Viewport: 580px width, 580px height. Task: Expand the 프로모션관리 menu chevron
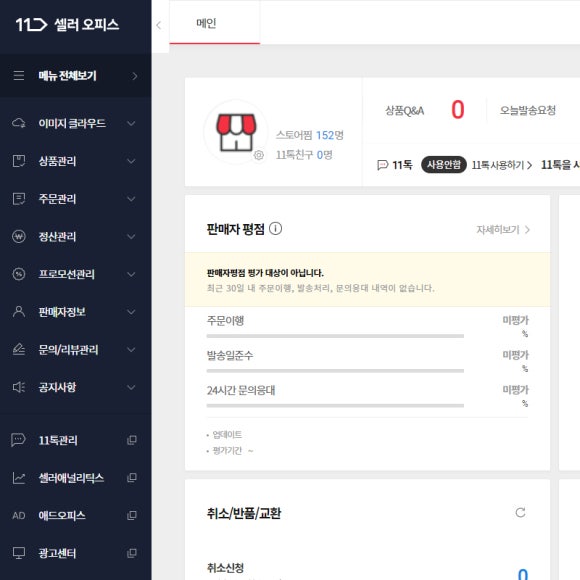click(131, 274)
